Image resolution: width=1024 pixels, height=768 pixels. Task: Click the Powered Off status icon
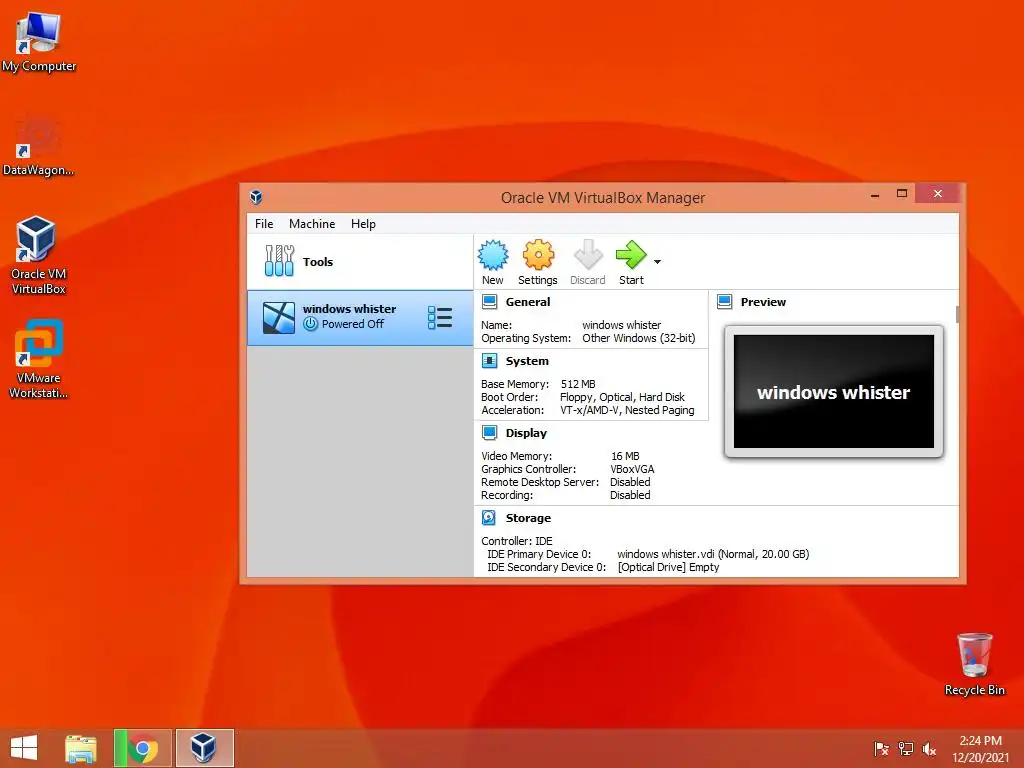tap(310, 324)
